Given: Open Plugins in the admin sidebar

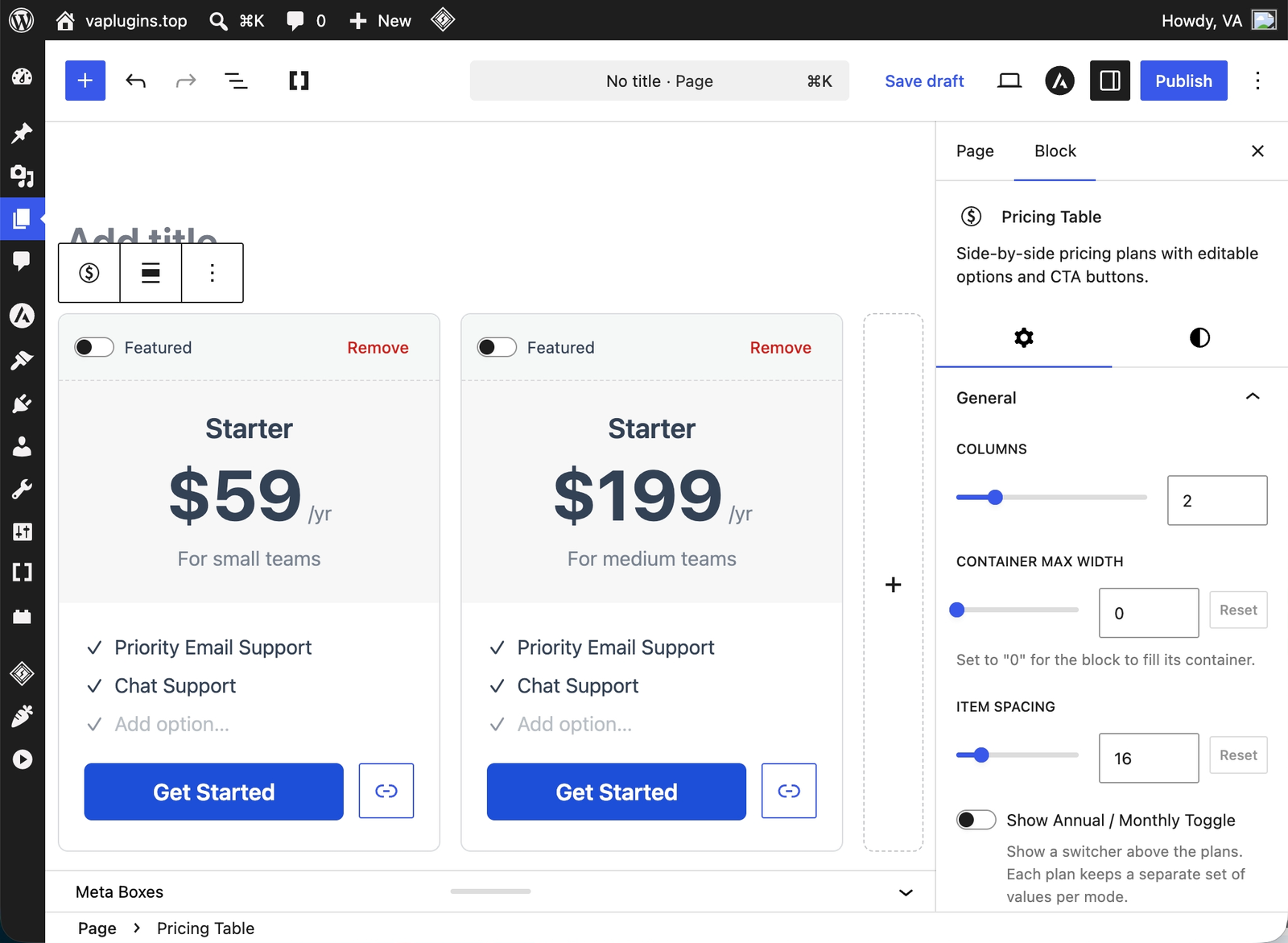Looking at the screenshot, I should [23, 403].
